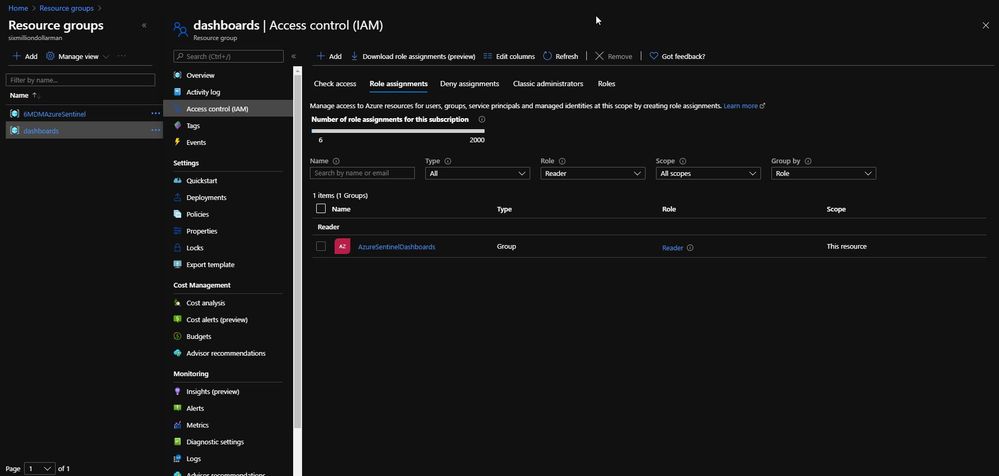The width and height of the screenshot is (999, 476).
Task: Click the AZ avatar for AzureSentinelDashboards
Action: click(x=342, y=246)
